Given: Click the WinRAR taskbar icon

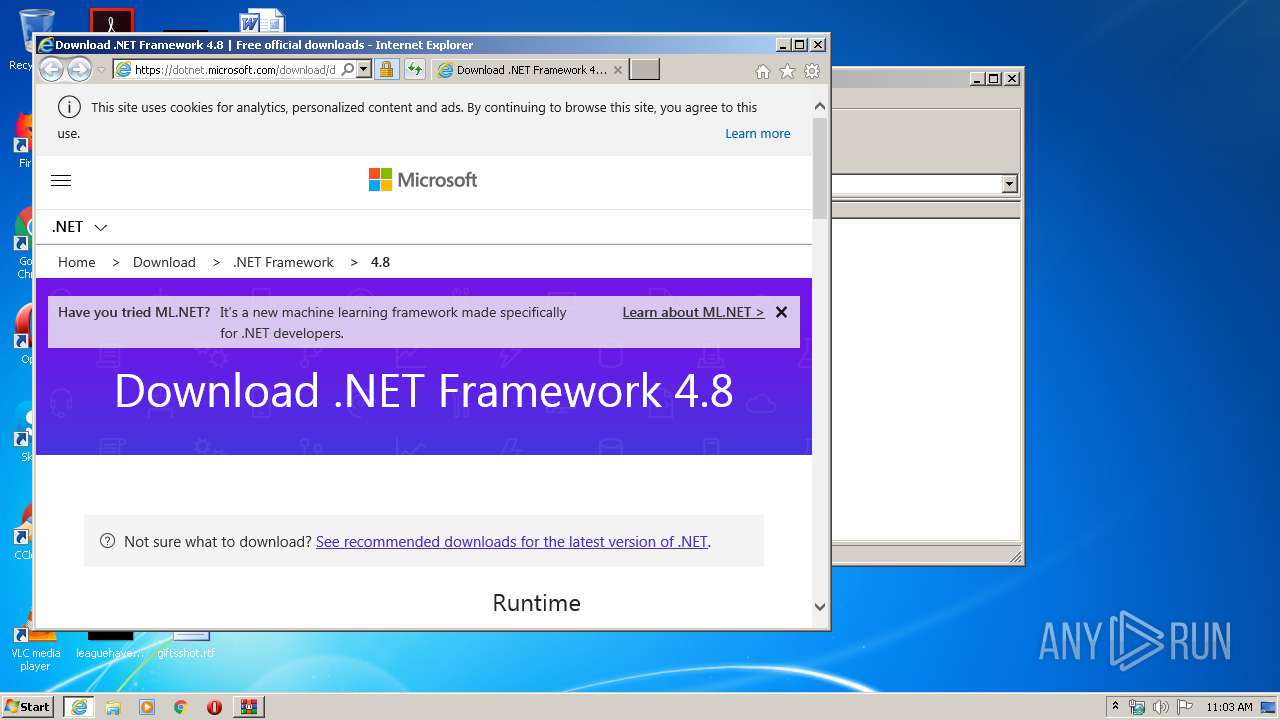Looking at the screenshot, I should [248, 707].
